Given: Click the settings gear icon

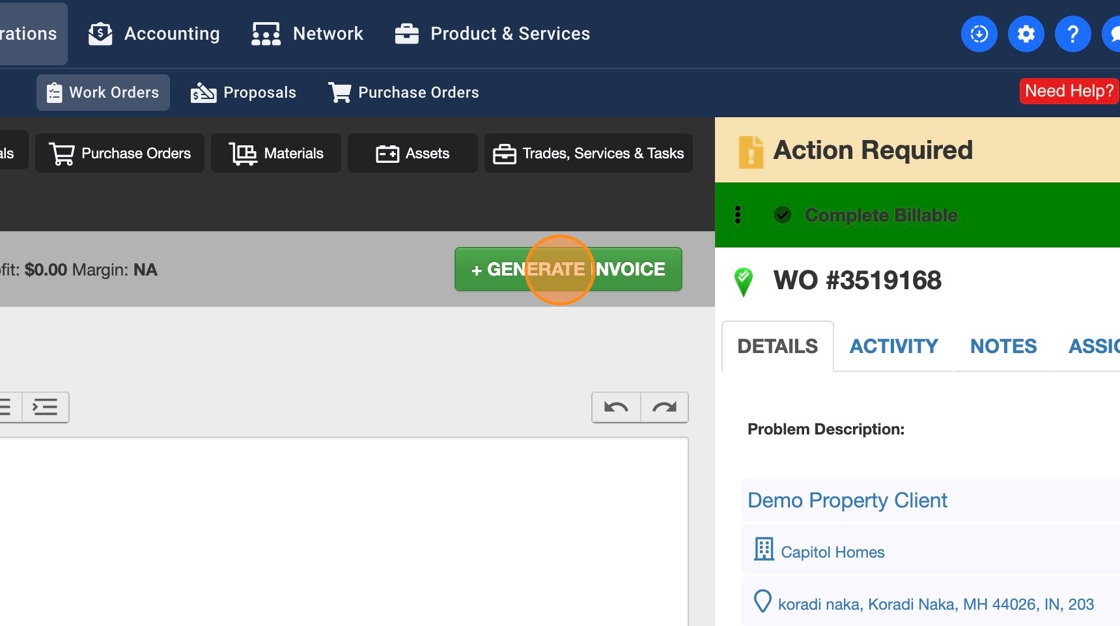Looking at the screenshot, I should (1026, 34).
